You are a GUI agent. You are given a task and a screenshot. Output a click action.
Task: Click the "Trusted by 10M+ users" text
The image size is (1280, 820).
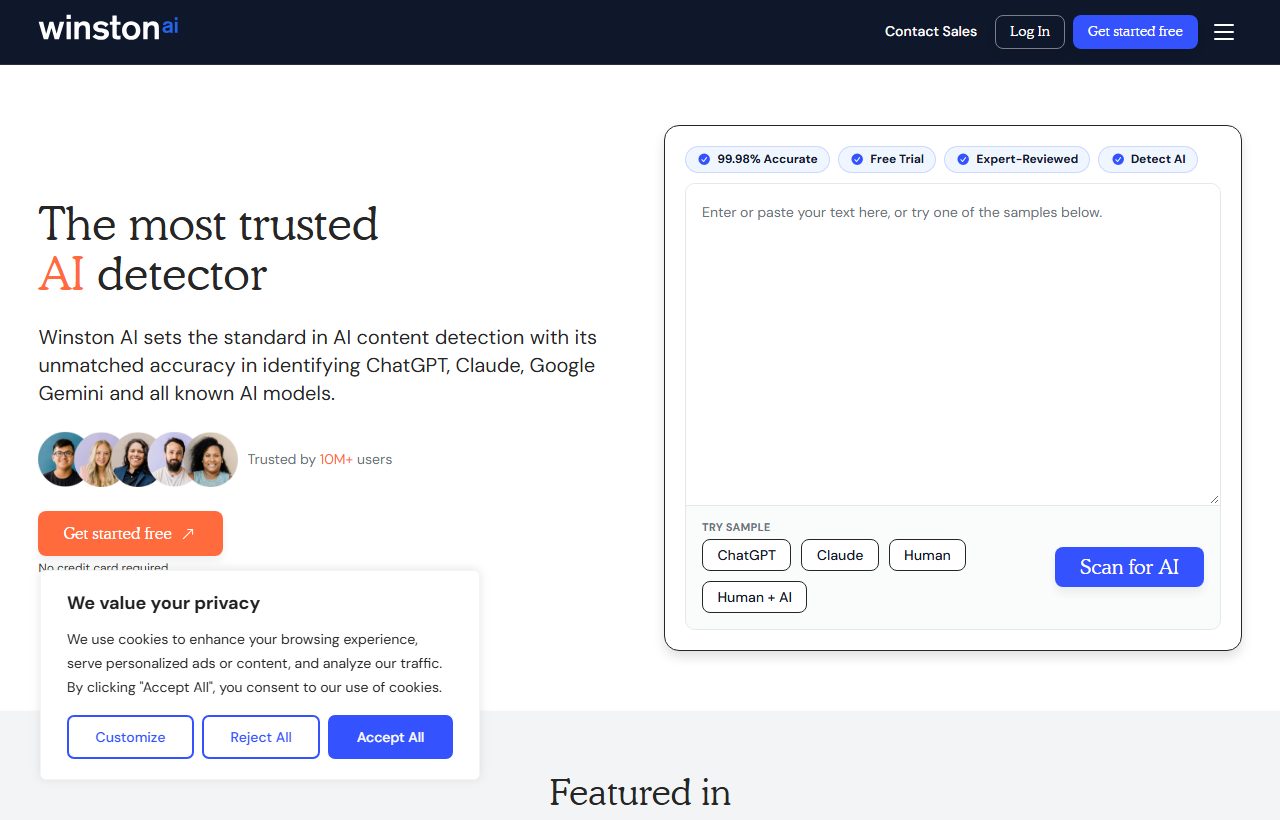(x=320, y=460)
